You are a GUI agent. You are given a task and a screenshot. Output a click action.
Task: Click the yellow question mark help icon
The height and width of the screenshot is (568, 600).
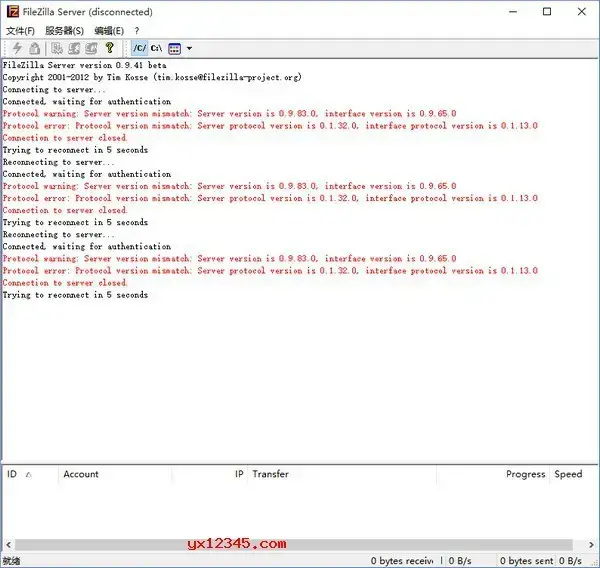(109, 48)
